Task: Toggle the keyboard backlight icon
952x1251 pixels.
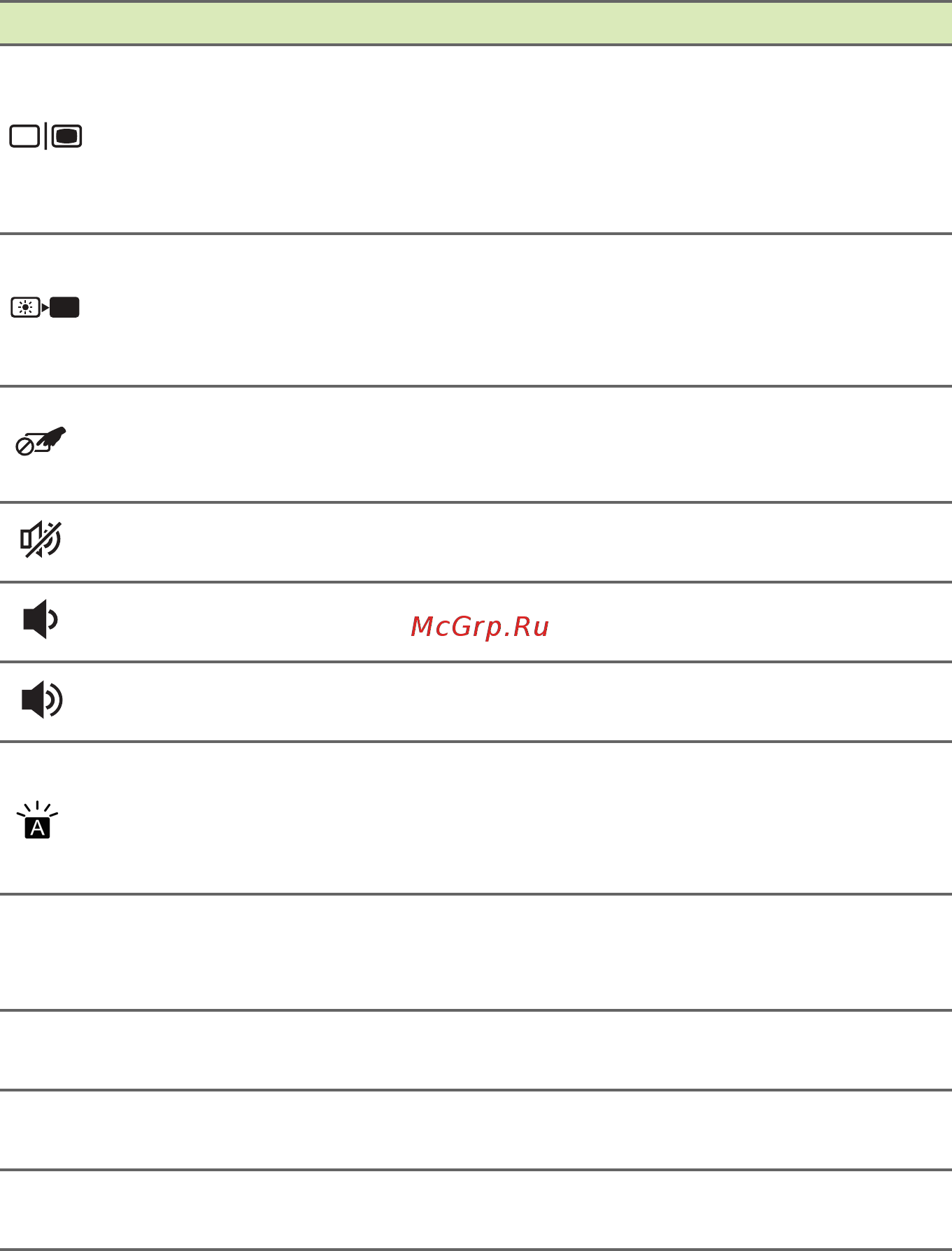Action: [x=37, y=819]
